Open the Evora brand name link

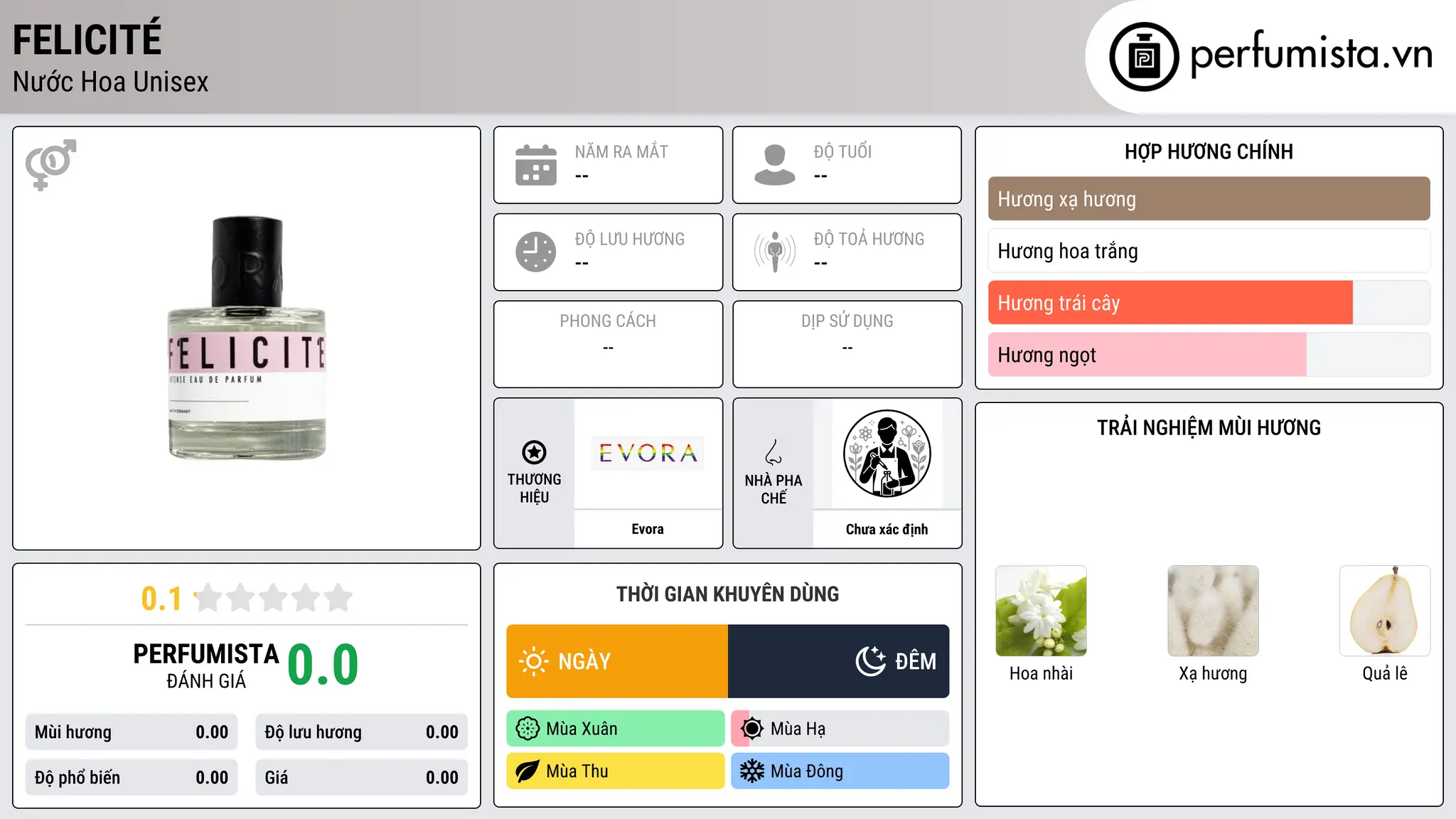point(648,529)
